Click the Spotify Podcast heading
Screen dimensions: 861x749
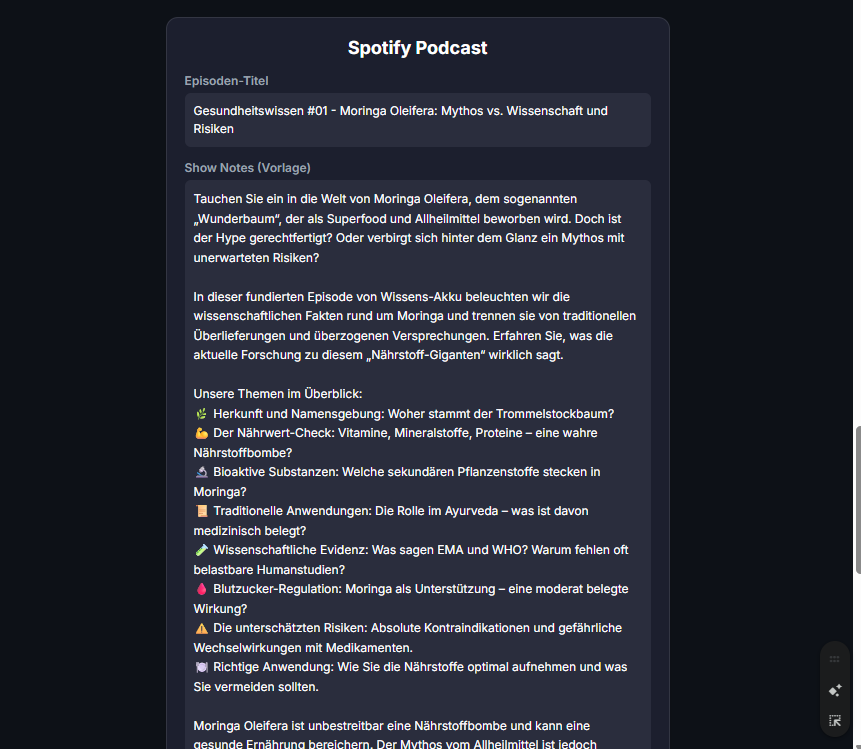417,48
